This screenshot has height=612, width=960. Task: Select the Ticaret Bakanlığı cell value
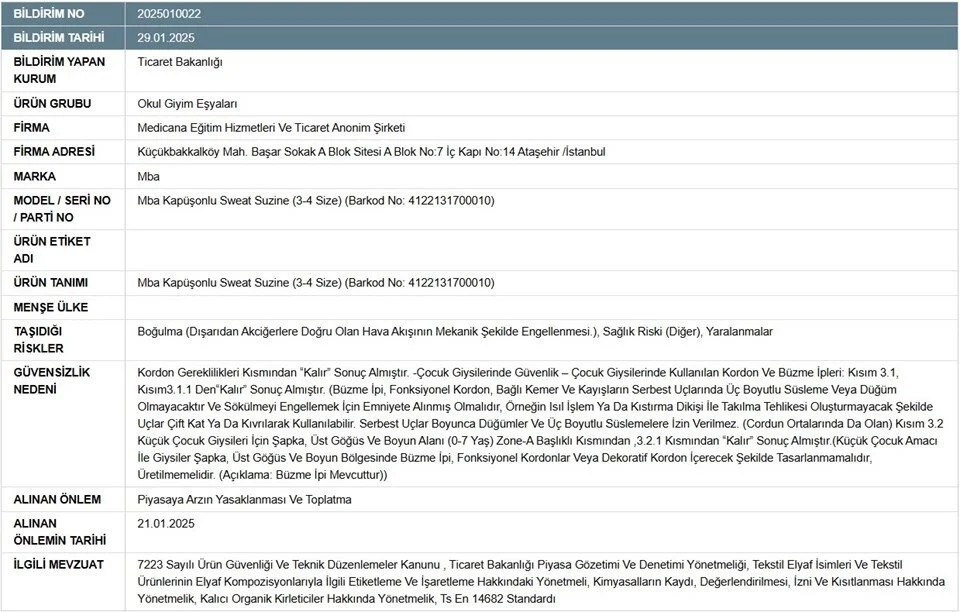click(180, 62)
